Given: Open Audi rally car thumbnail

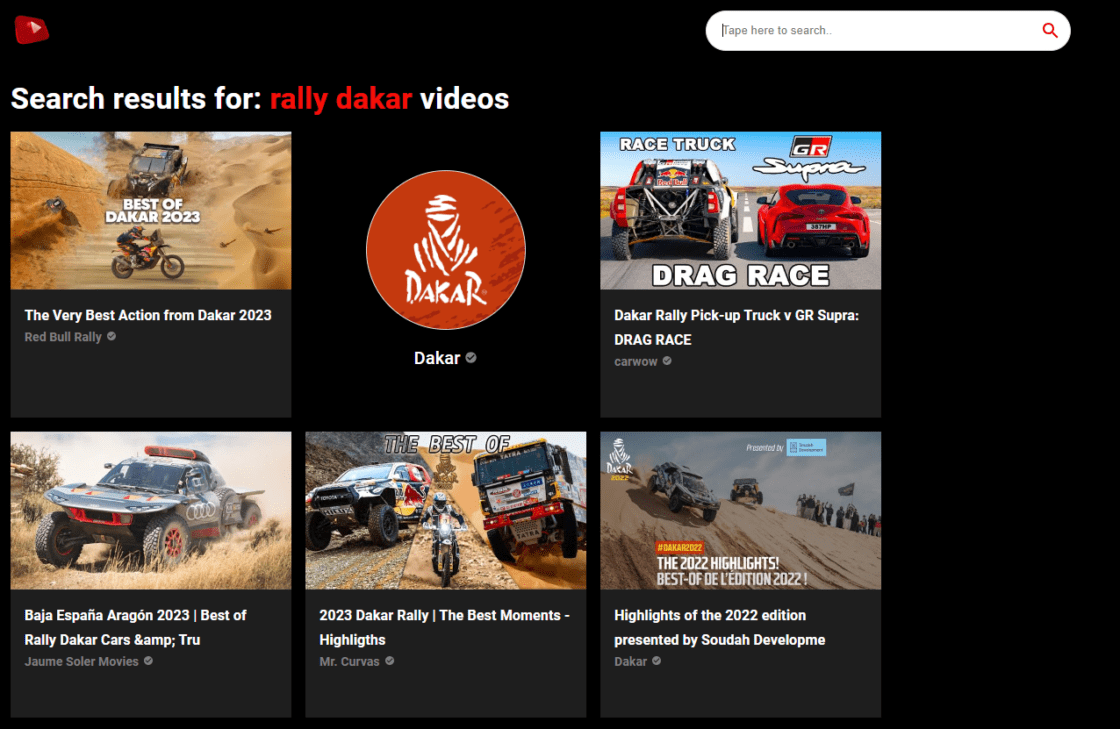Looking at the screenshot, I should click(x=151, y=511).
